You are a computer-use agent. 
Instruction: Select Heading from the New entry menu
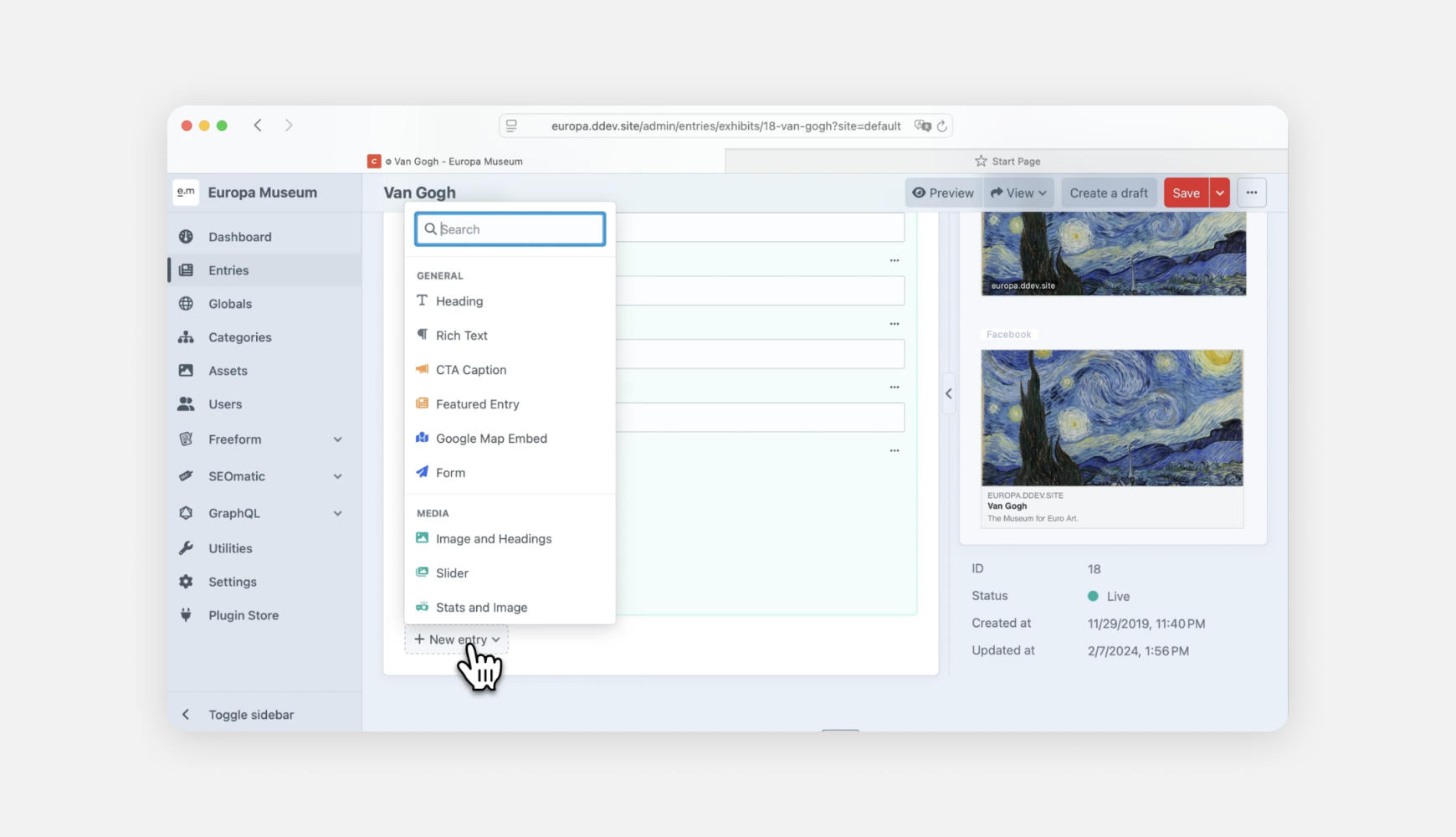[x=459, y=301]
